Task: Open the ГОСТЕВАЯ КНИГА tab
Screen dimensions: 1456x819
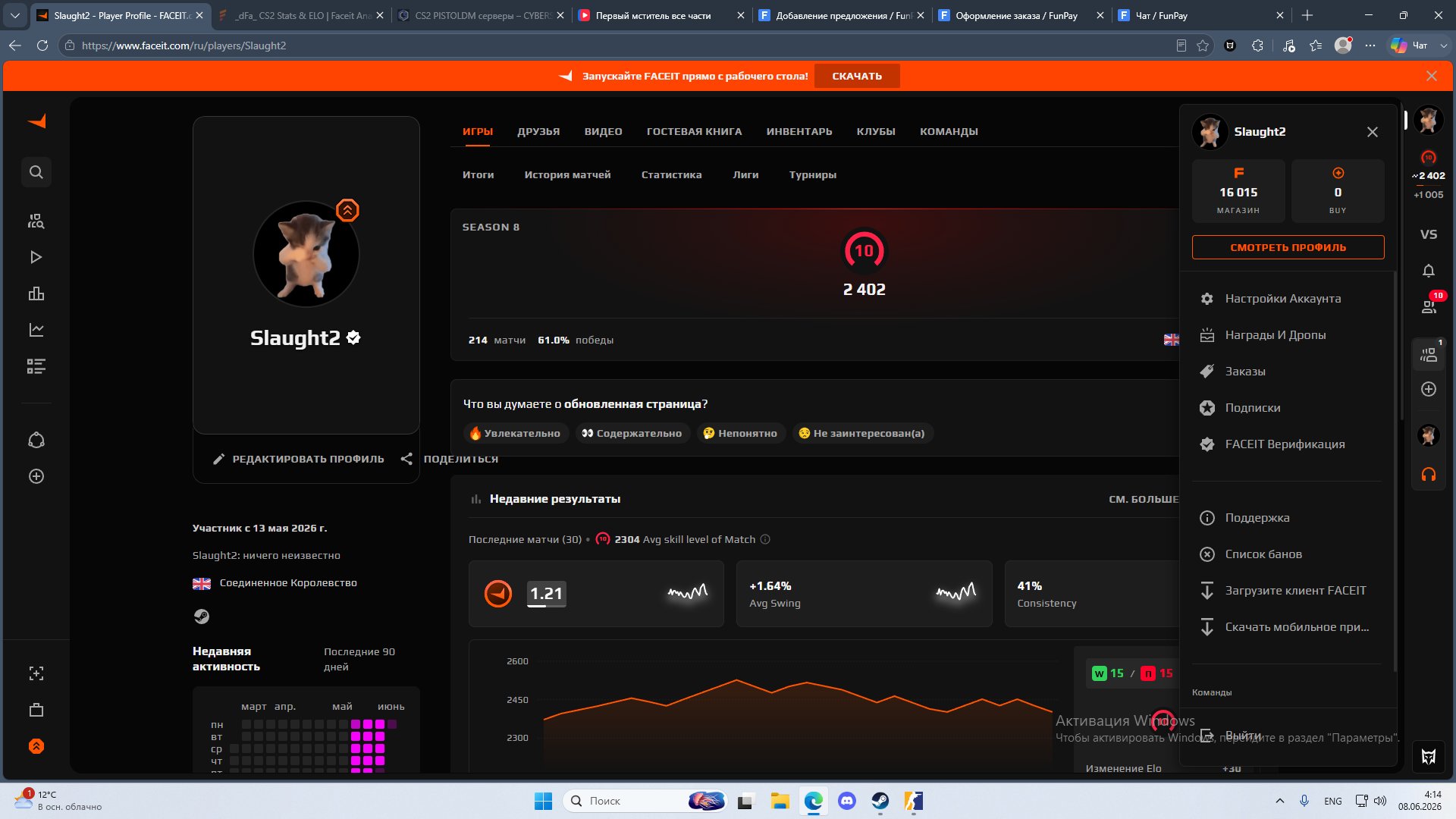Action: tap(694, 131)
